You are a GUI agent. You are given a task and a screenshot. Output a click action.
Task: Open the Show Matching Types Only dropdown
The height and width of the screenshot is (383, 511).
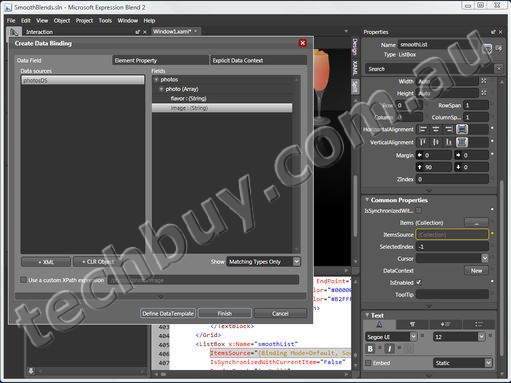click(x=296, y=262)
